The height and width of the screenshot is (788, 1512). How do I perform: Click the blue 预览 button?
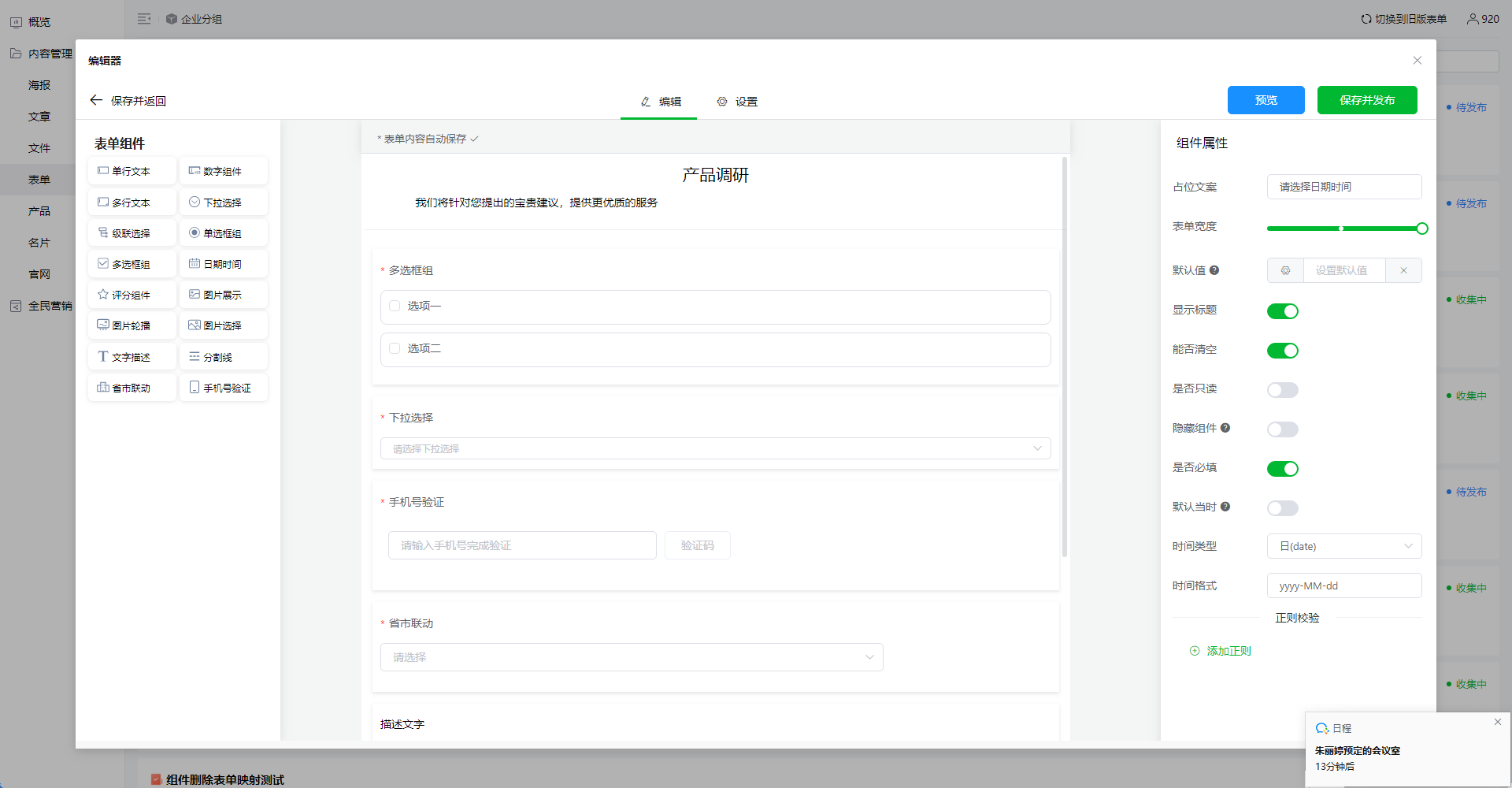(1266, 100)
